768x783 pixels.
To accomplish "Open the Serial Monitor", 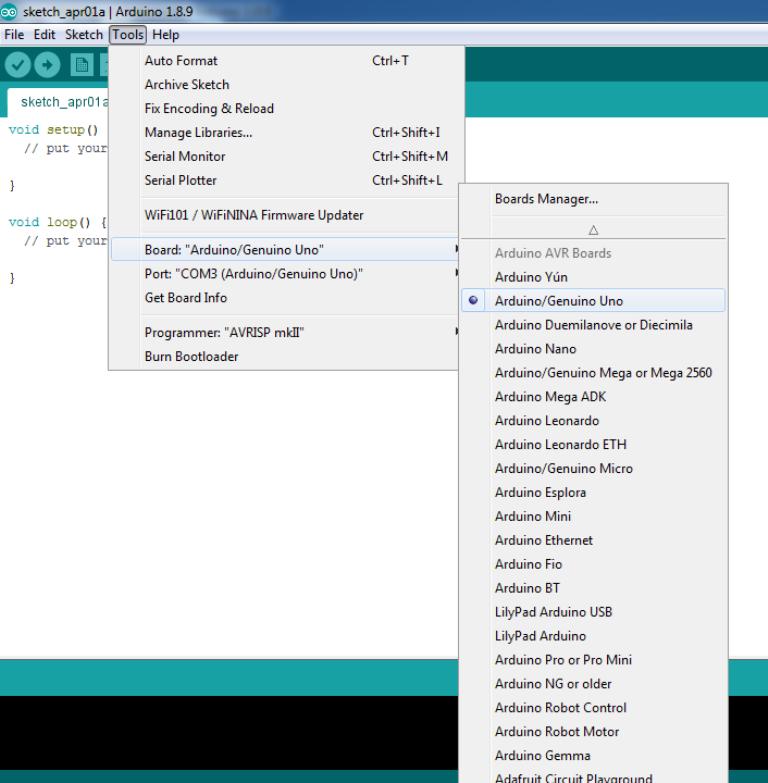I will 285,156.
